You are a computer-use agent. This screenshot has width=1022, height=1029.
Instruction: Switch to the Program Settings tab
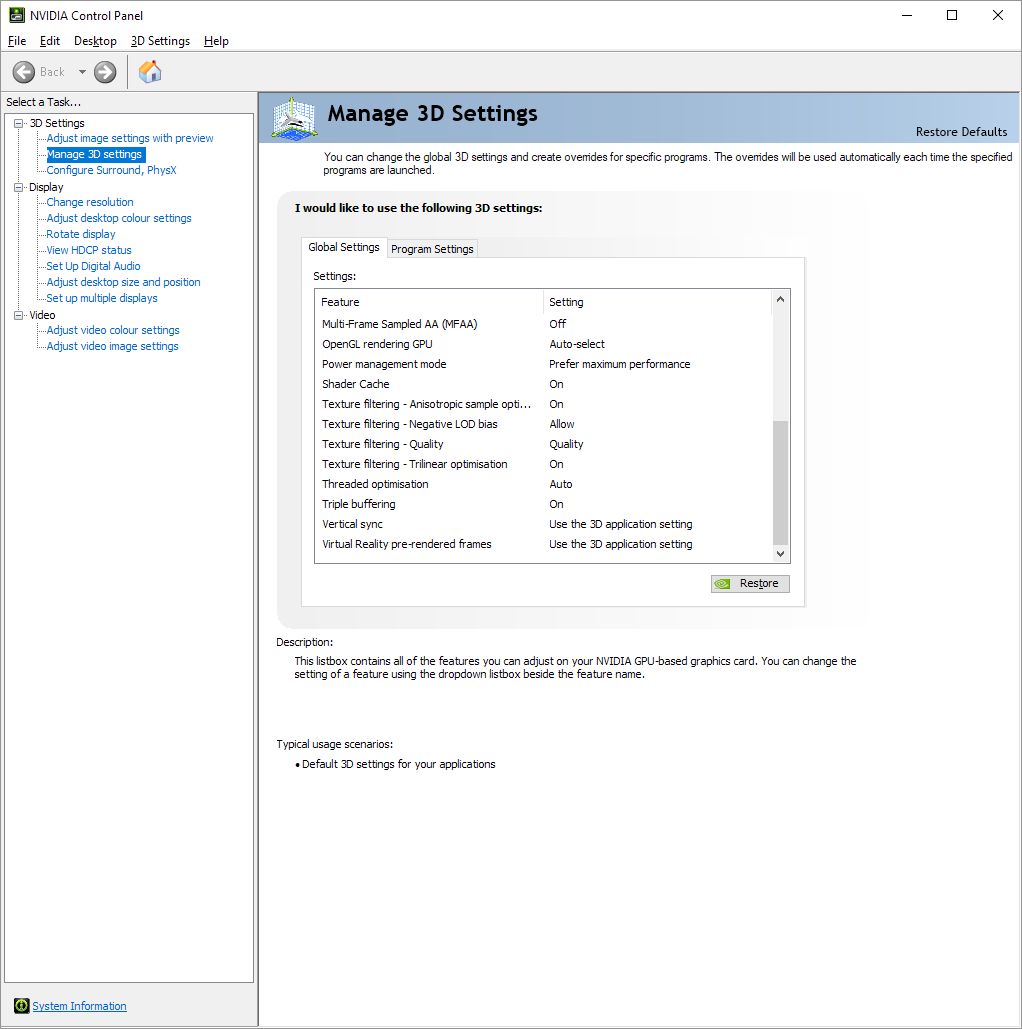click(432, 249)
